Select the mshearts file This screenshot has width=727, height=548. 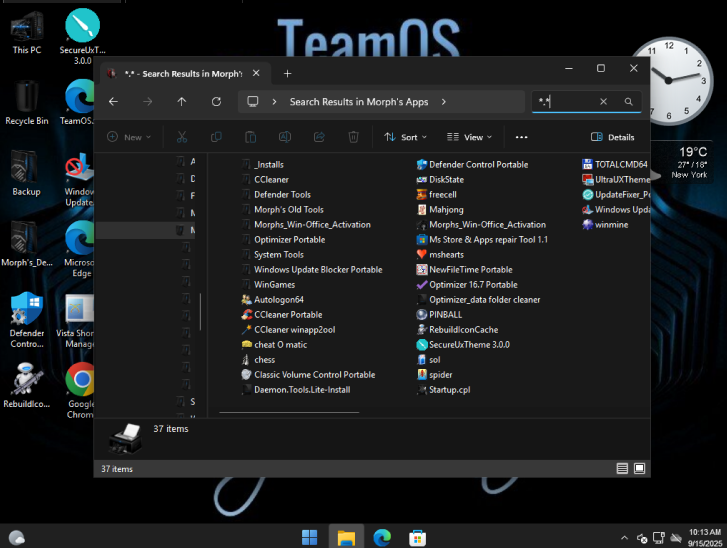tap(440, 255)
